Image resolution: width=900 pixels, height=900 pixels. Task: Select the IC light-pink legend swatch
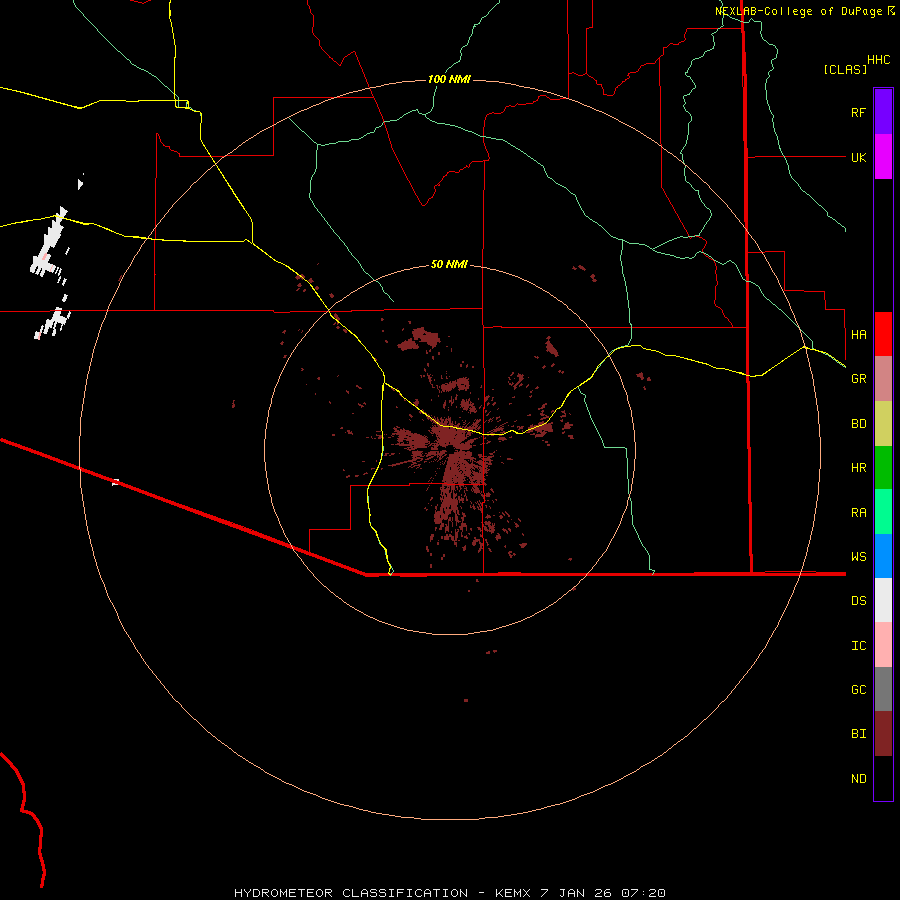click(883, 645)
